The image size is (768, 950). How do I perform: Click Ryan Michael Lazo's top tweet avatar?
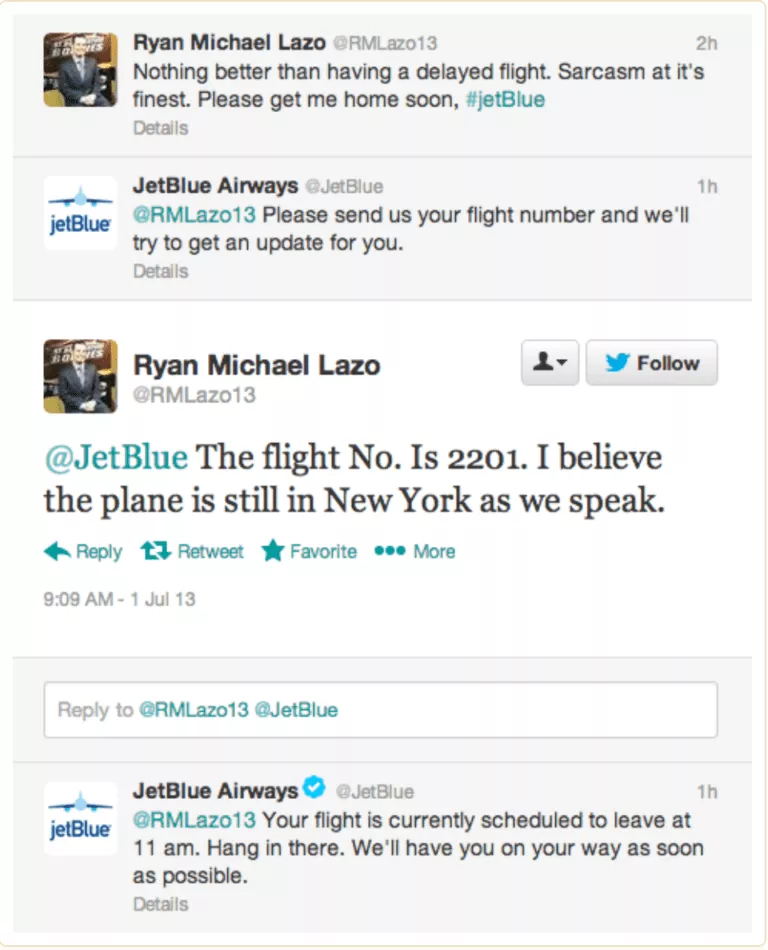tap(80, 69)
